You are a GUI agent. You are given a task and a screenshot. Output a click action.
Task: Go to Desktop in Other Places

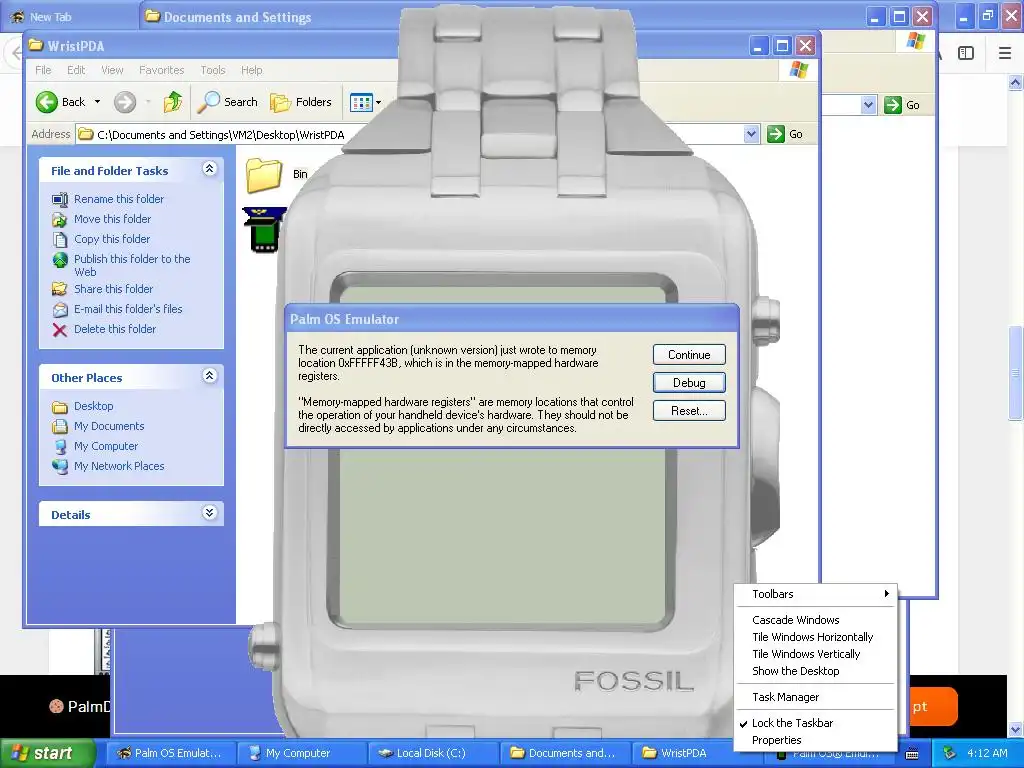(93, 406)
